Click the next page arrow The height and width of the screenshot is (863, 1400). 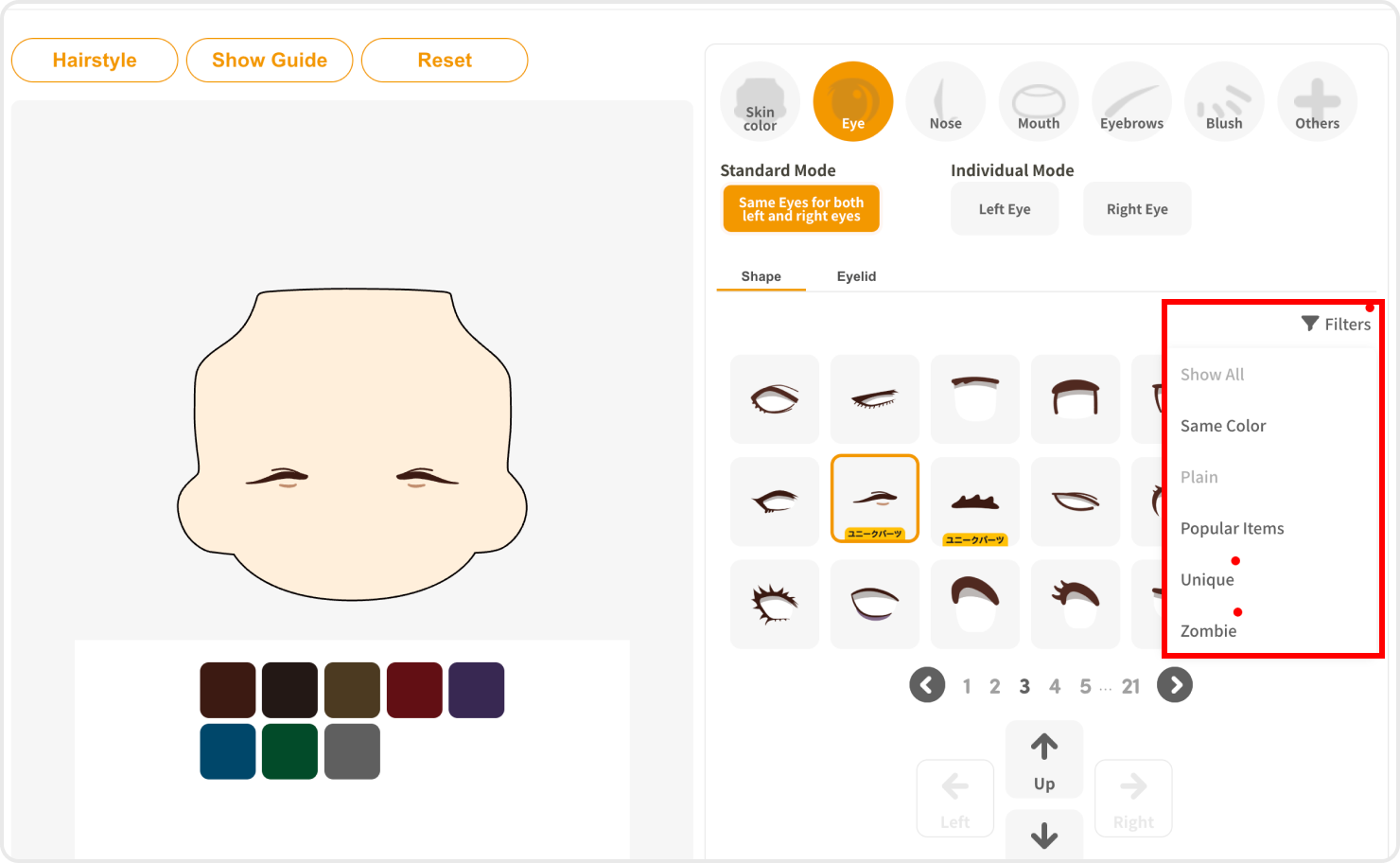tap(1175, 685)
